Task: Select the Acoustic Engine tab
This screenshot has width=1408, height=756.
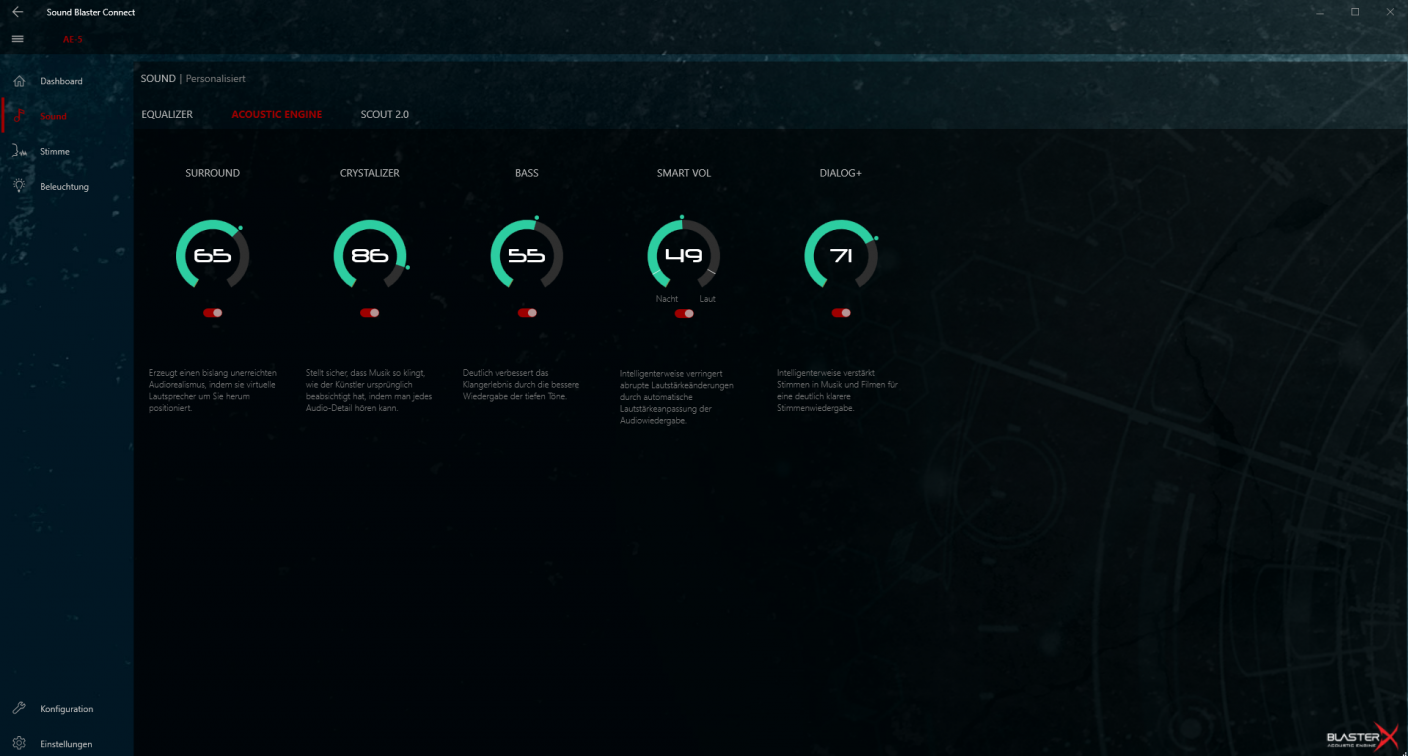Action: [277, 114]
